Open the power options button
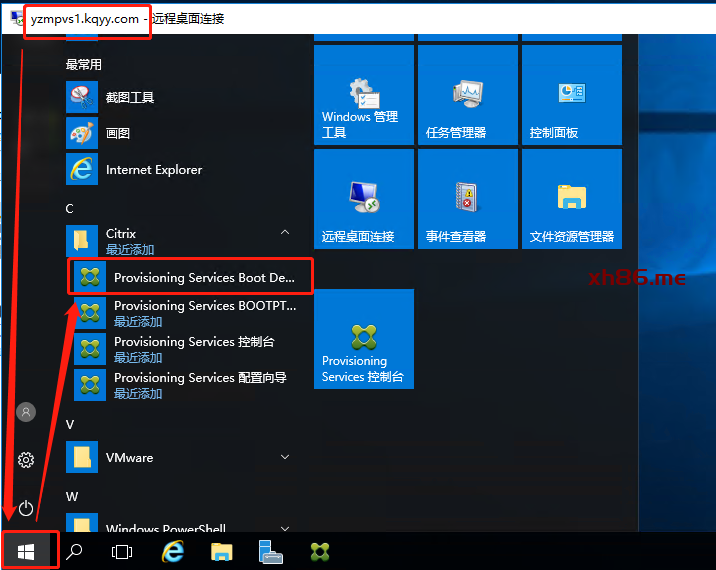The width and height of the screenshot is (716, 570). click(x=26, y=508)
